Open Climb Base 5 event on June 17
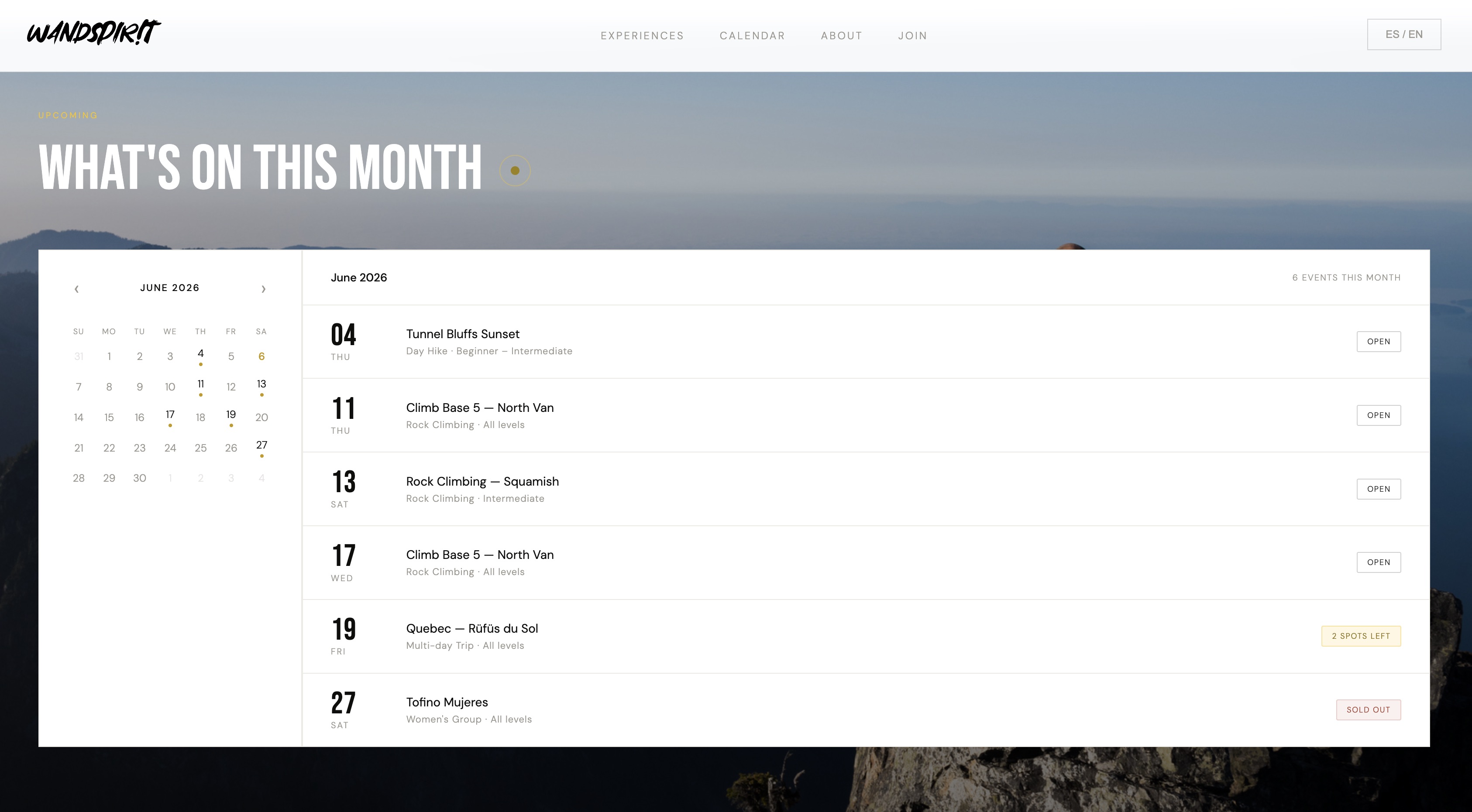1472x812 pixels. (866, 562)
